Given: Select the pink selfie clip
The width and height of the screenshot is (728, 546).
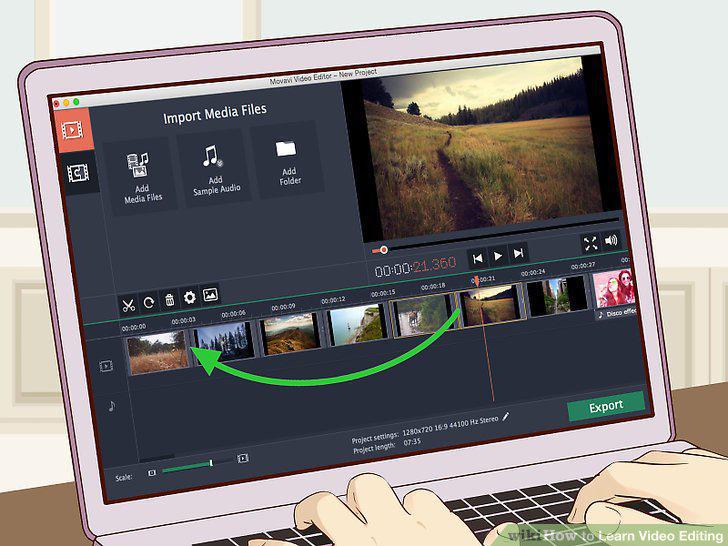Looking at the screenshot, I should pos(614,288).
